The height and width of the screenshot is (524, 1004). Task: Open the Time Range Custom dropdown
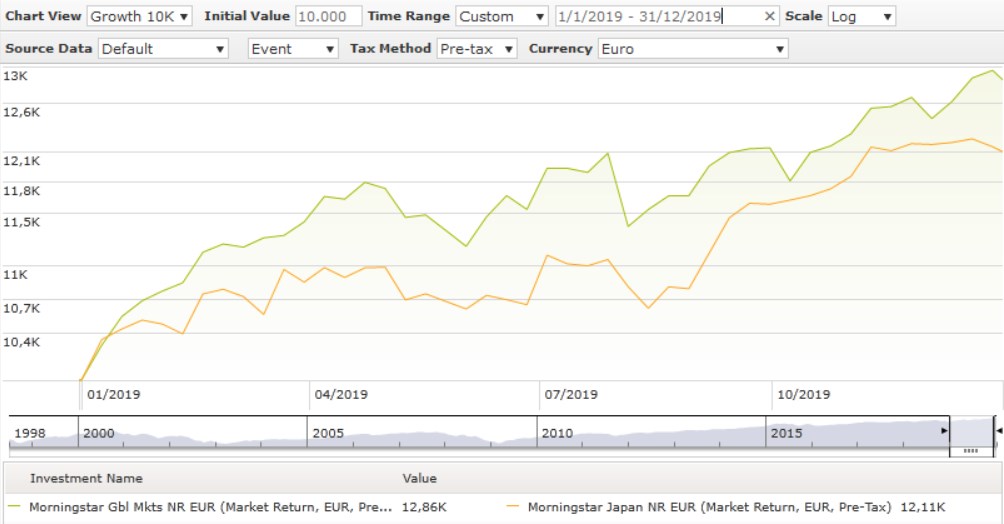point(501,17)
